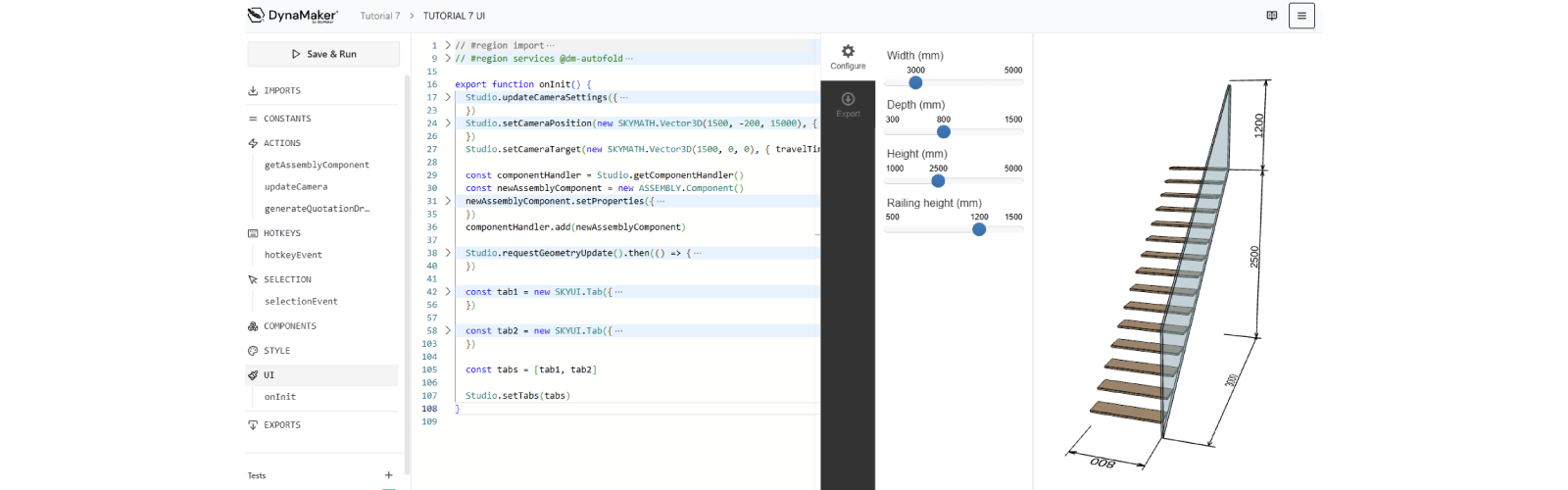
Task: Click the Width slider handle
Action: click(915, 82)
